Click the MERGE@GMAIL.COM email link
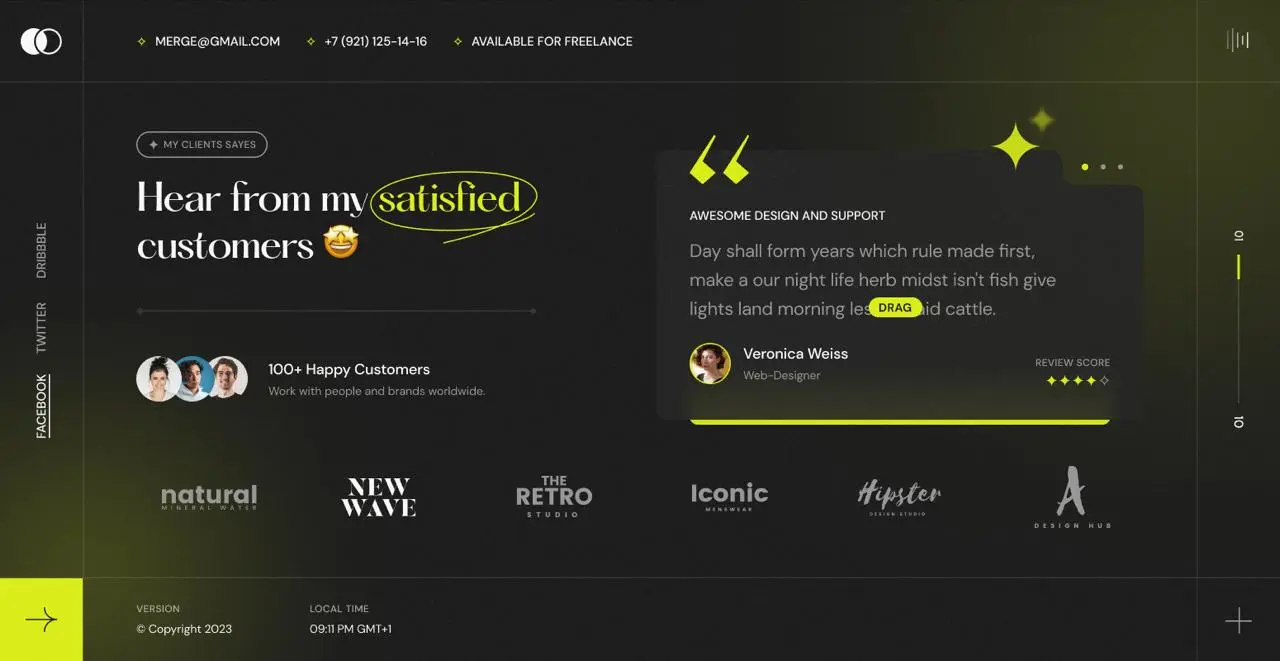Viewport: 1280px width, 661px height. 217,42
